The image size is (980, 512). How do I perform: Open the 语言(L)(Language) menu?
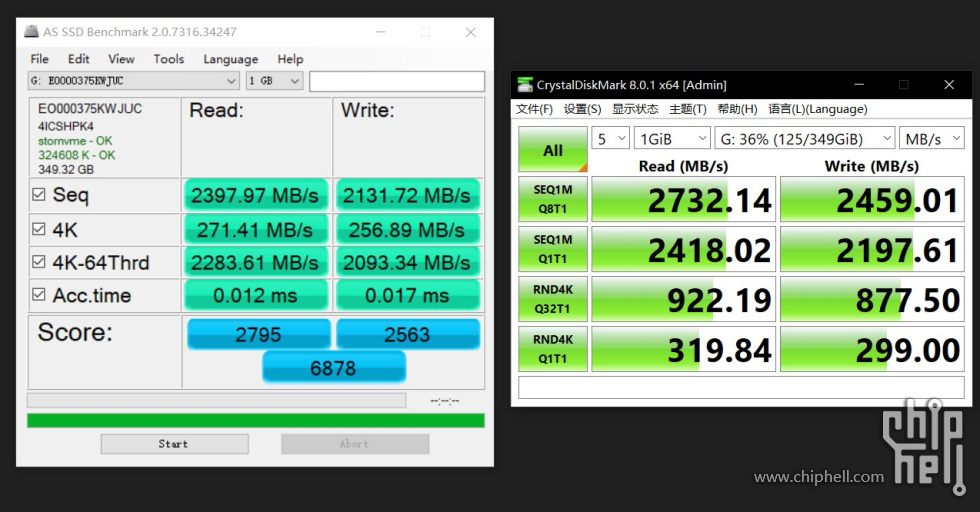click(x=818, y=109)
